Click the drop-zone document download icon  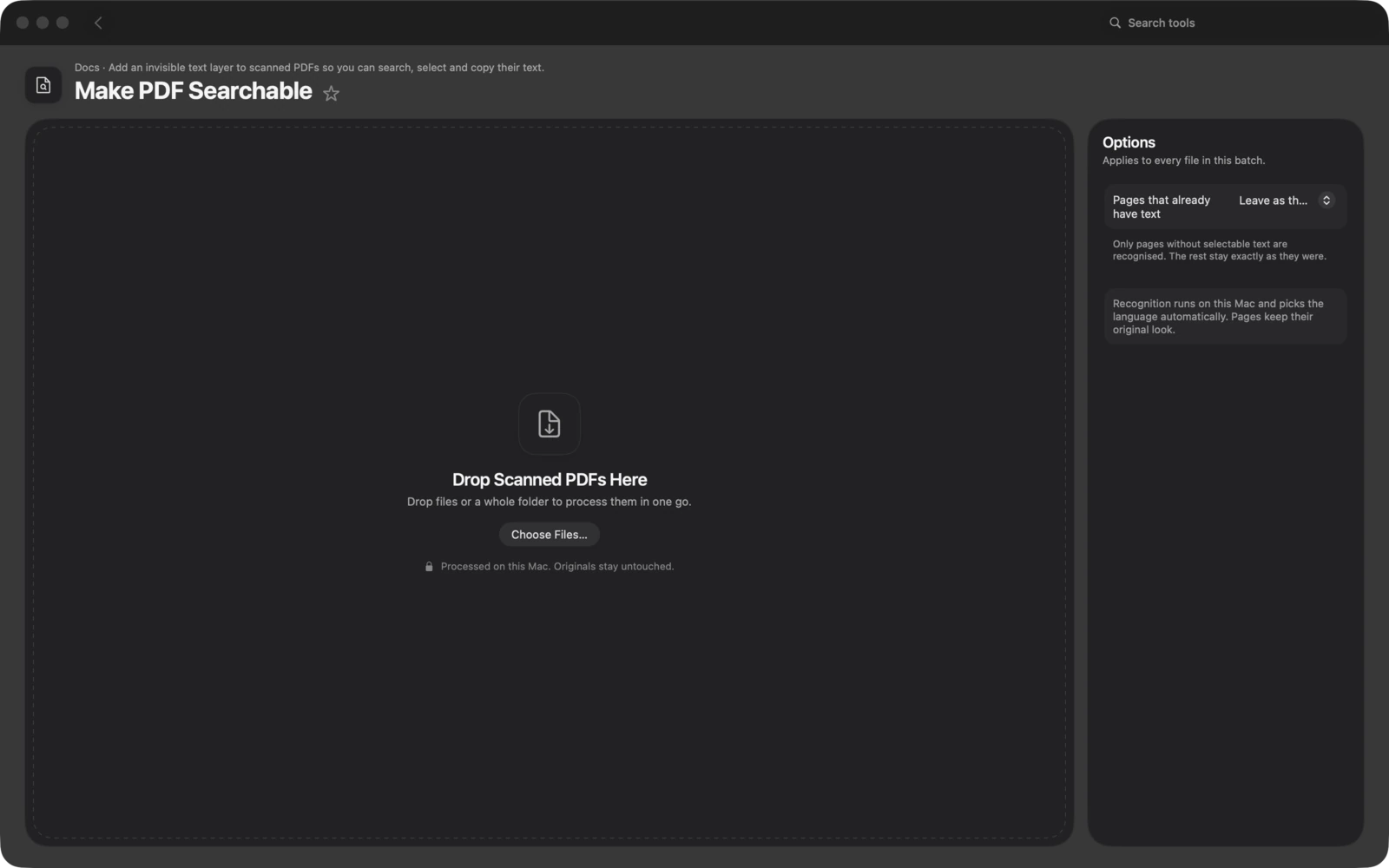pos(550,424)
